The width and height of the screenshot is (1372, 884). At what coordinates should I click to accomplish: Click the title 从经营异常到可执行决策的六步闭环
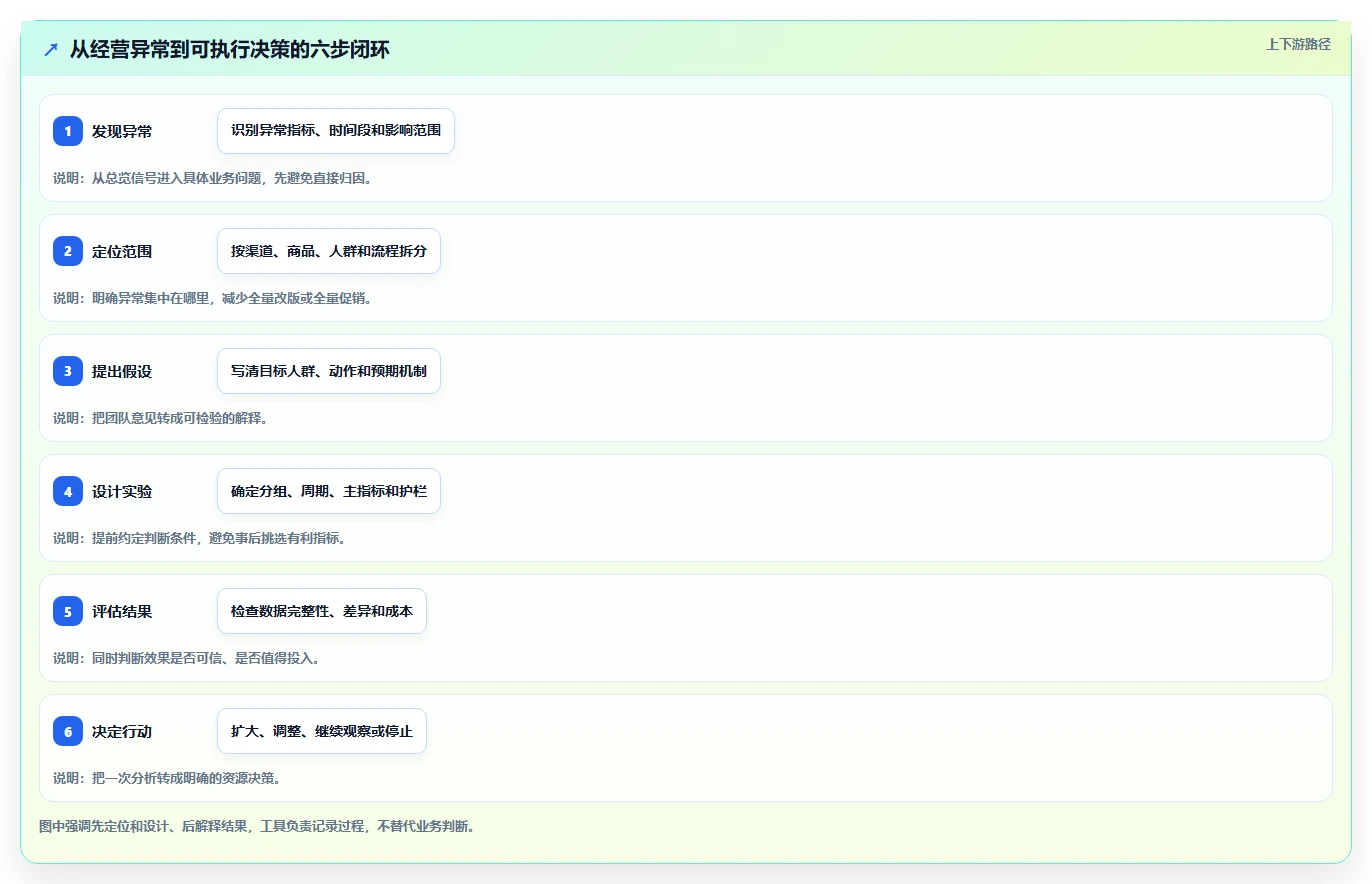coord(230,49)
